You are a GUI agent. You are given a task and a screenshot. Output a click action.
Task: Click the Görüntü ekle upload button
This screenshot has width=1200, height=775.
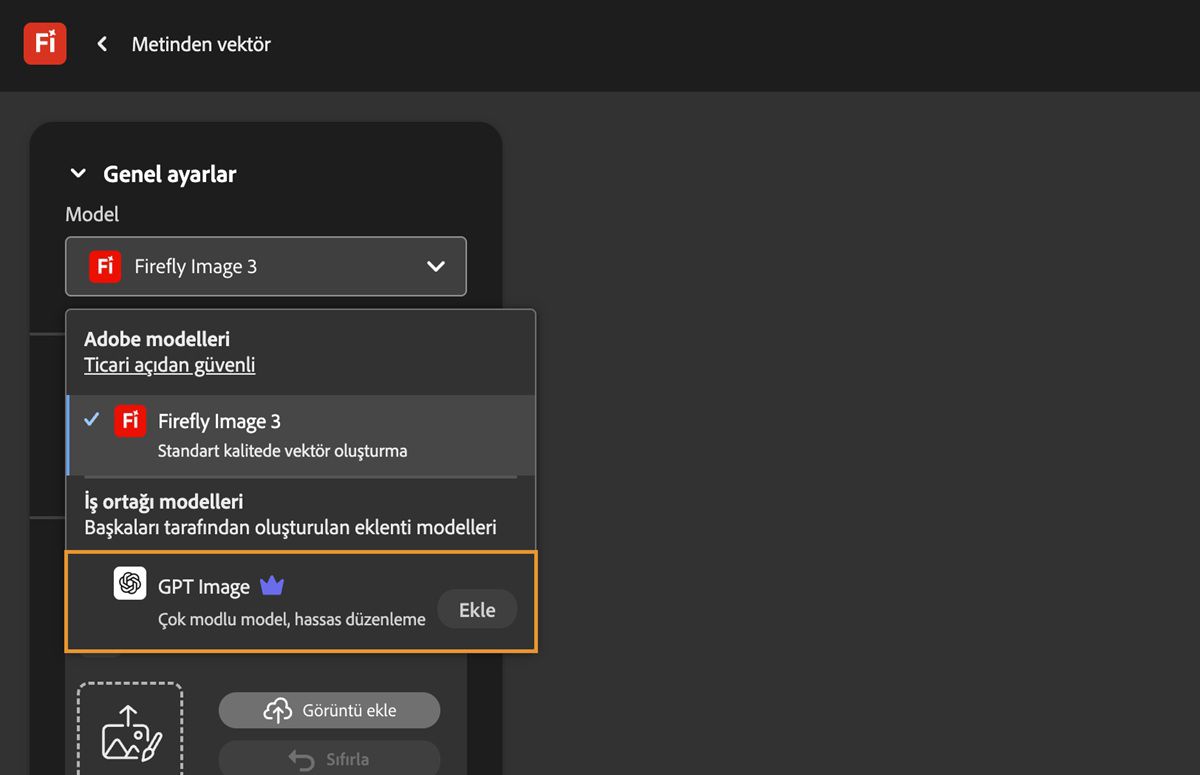pyautogui.click(x=329, y=710)
